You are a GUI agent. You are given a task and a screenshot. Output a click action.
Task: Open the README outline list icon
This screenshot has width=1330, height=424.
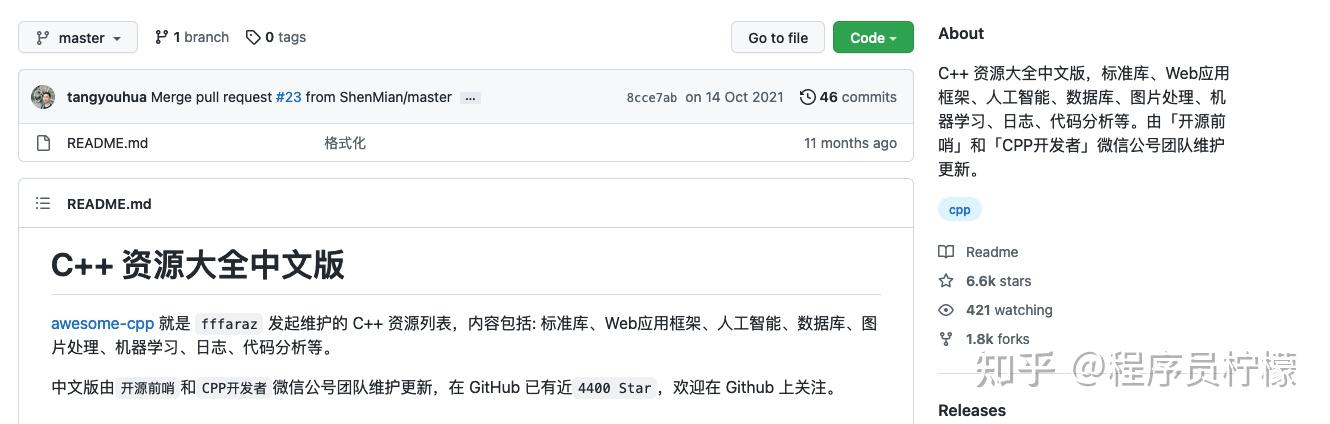(x=43, y=203)
